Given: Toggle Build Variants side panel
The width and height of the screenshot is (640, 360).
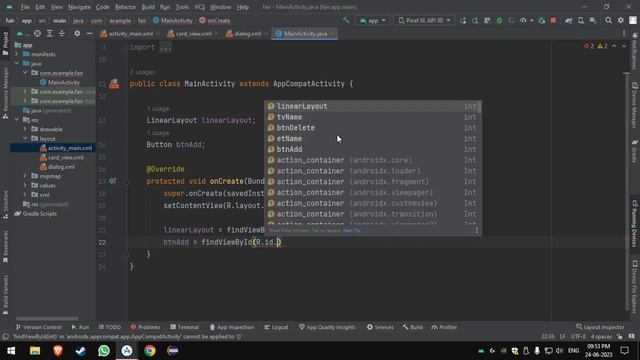Looking at the screenshot, I should click(5, 295).
